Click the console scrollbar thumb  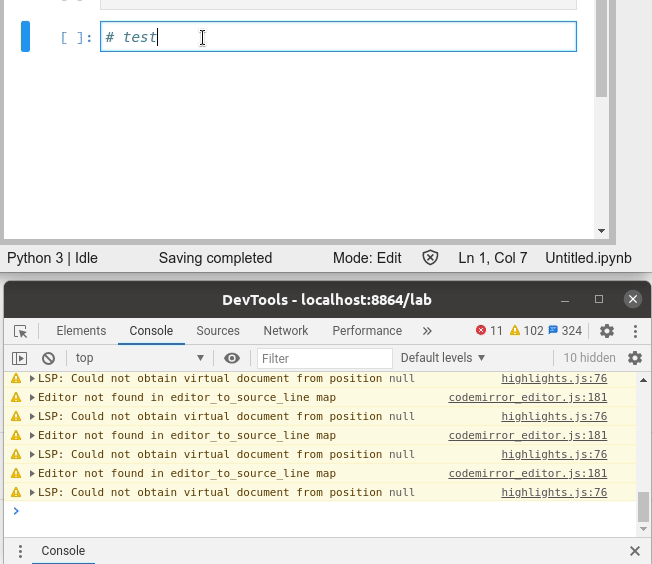643,506
